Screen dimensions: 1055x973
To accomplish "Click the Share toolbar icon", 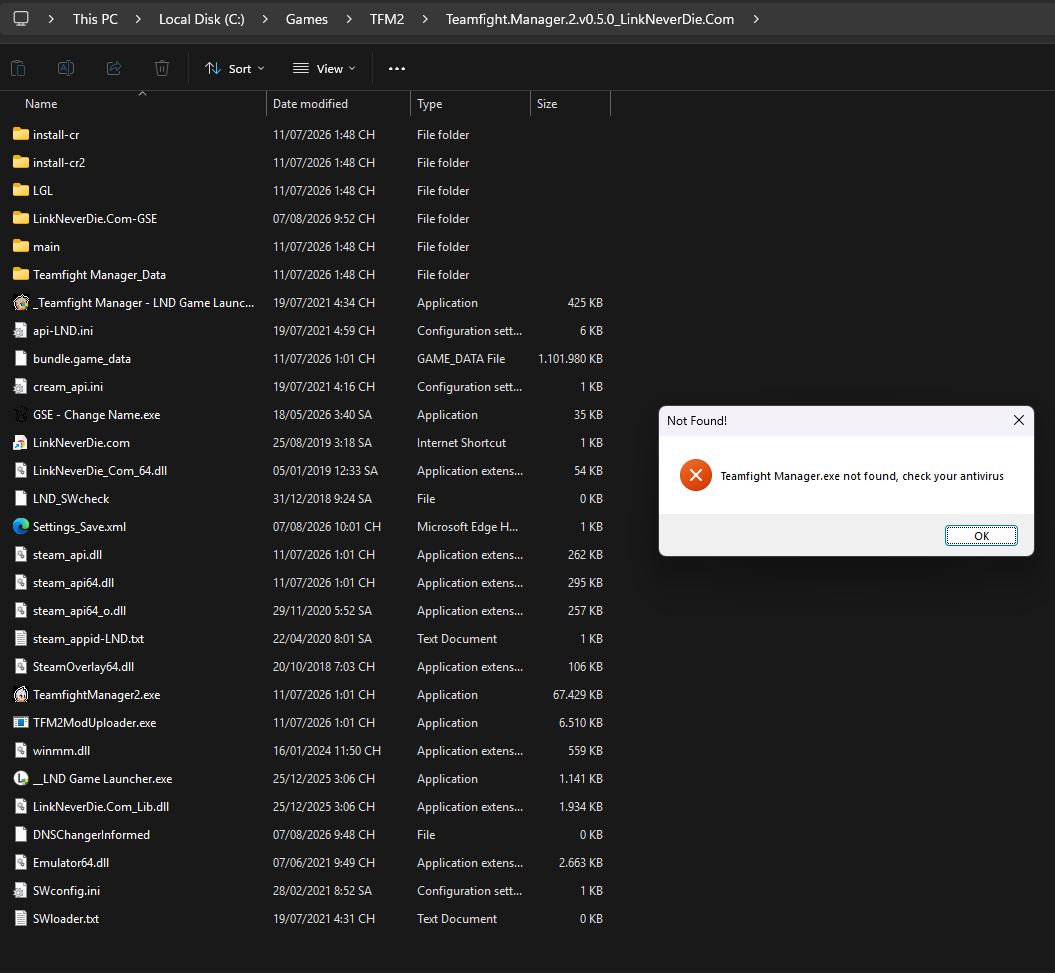I will coord(114,68).
